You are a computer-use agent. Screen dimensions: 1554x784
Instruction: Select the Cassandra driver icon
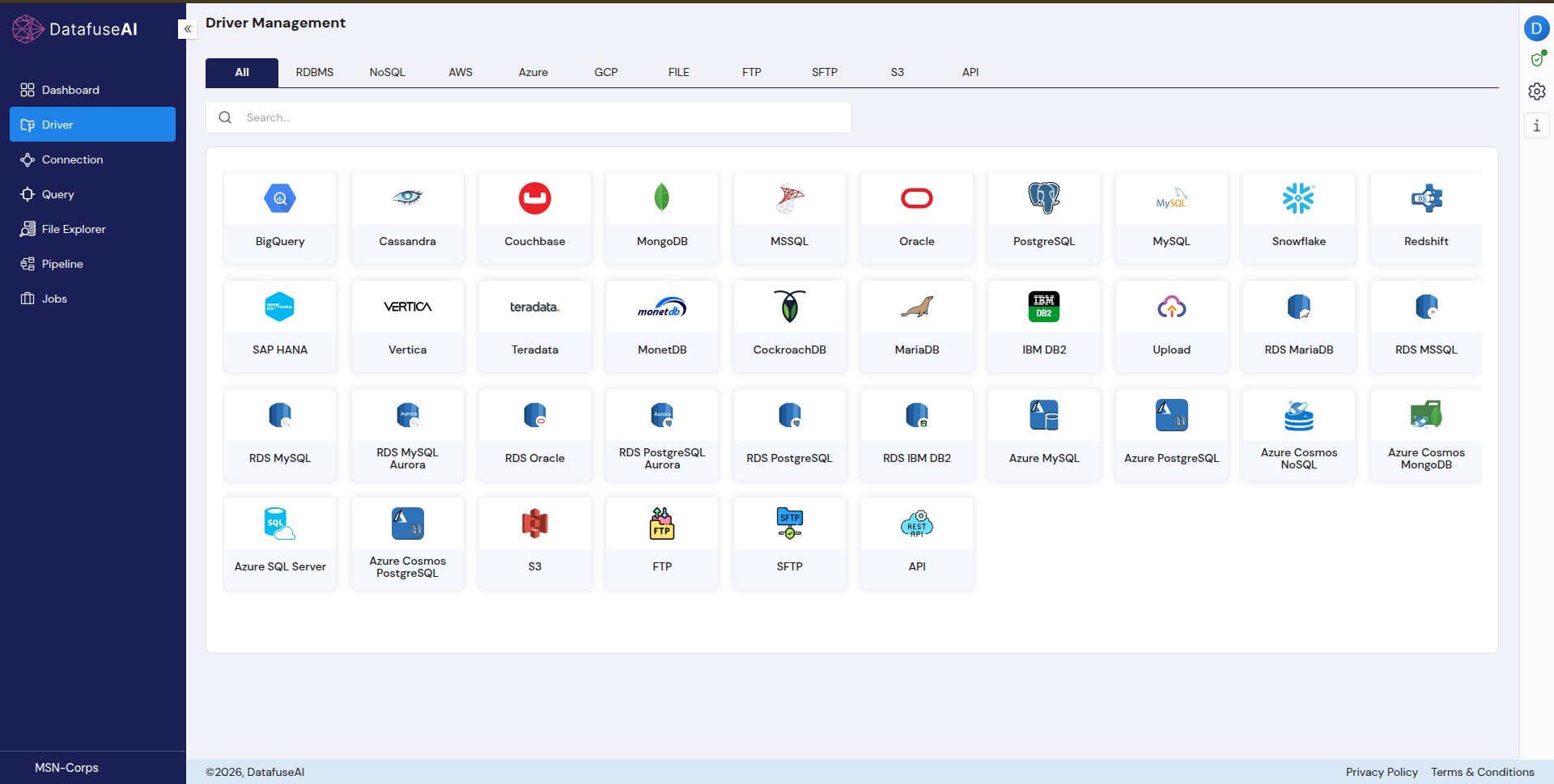pyautogui.click(x=407, y=197)
